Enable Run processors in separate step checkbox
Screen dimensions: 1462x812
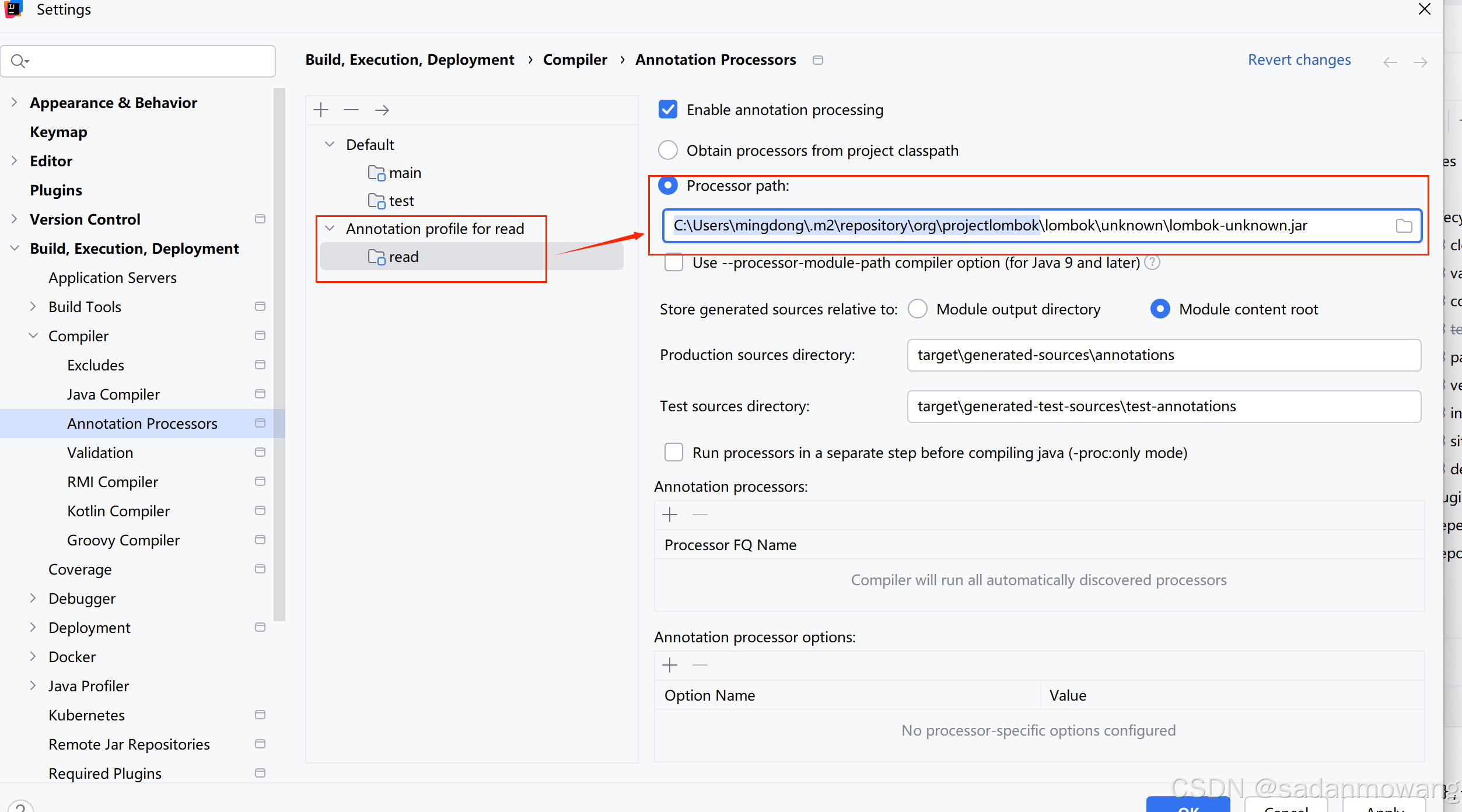point(674,453)
